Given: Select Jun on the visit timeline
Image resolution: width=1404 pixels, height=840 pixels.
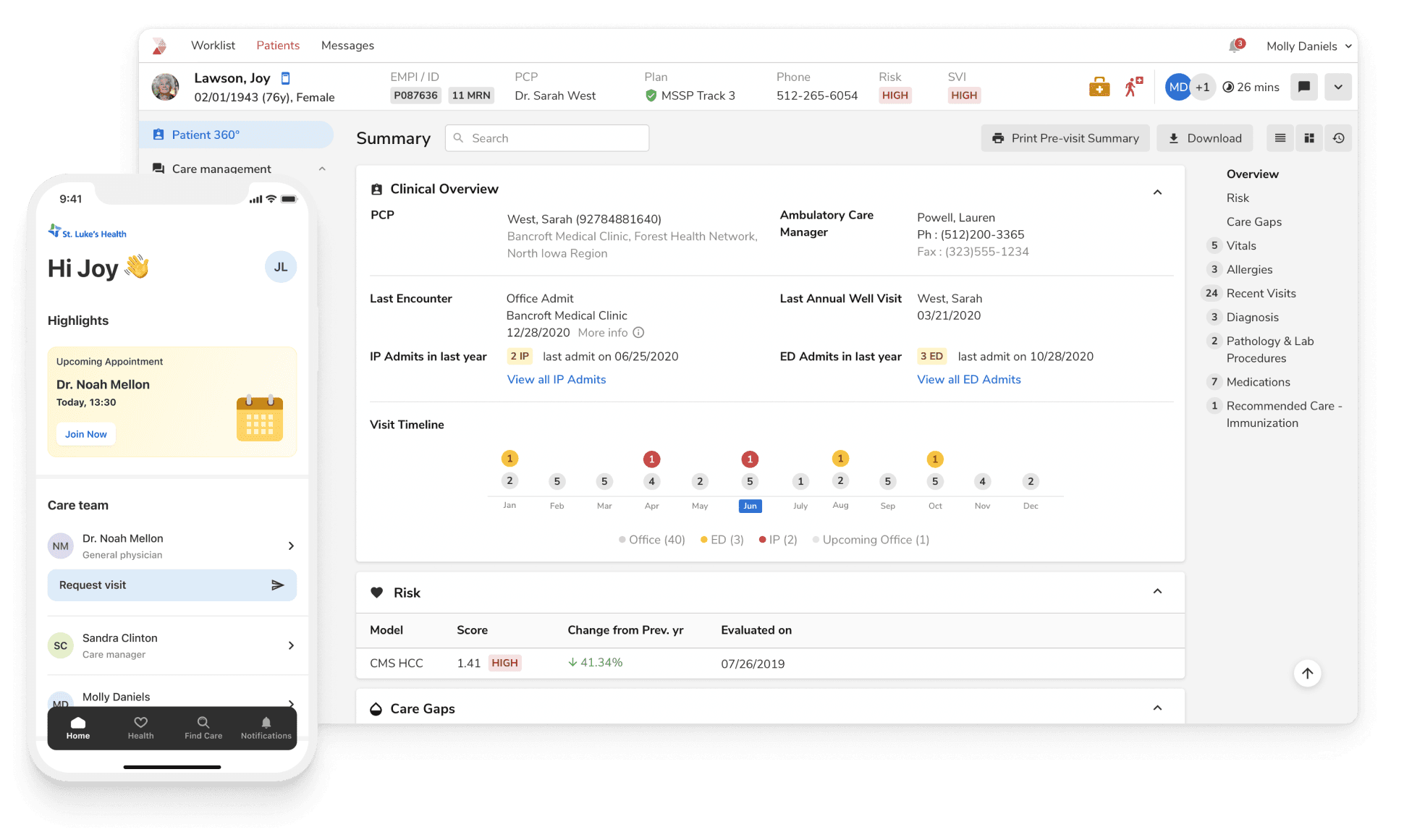Looking at the screenshot, I should coord(750,506).
